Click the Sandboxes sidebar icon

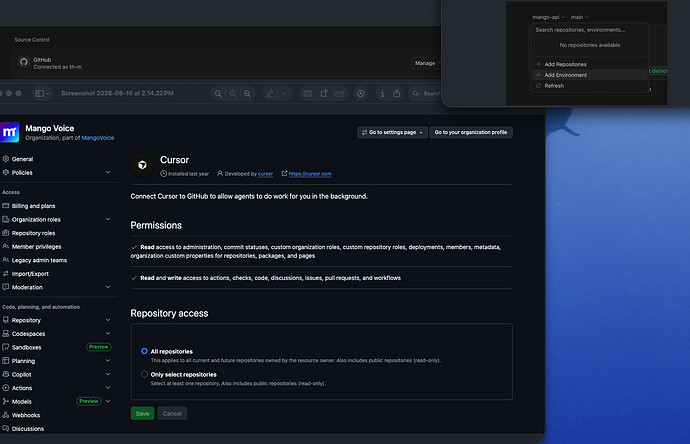[6, 347]
